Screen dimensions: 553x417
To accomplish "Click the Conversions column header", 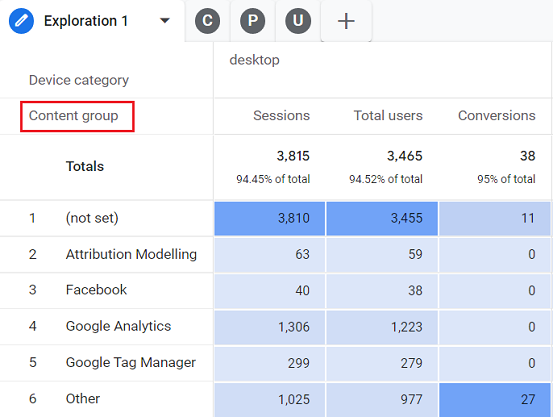I will point(497,116).
